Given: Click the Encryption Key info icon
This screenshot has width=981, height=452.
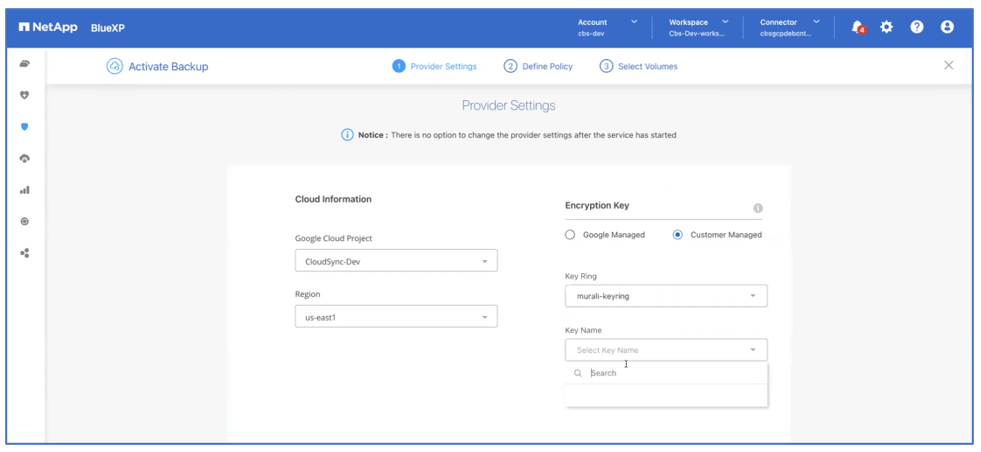Looking at the screenshot, I should 757,208.
